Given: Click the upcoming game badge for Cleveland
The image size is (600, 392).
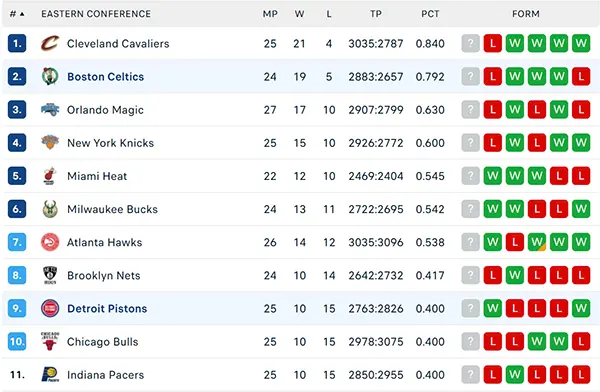Looking at the screenshot, I should coord(470,43).
